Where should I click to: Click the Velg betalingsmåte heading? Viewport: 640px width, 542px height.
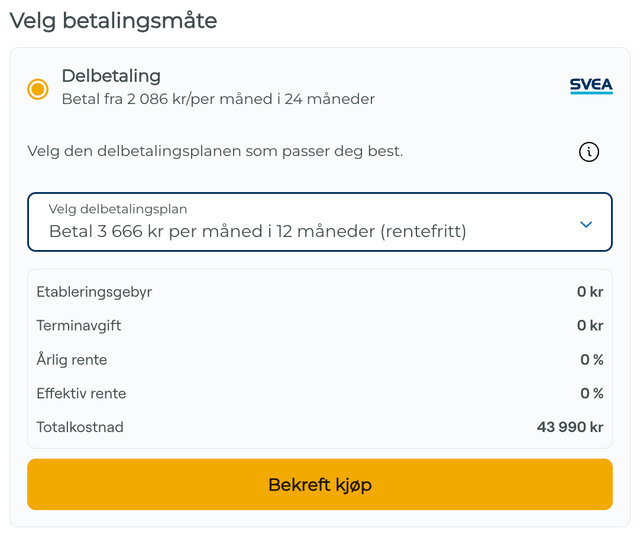[113, 20]
